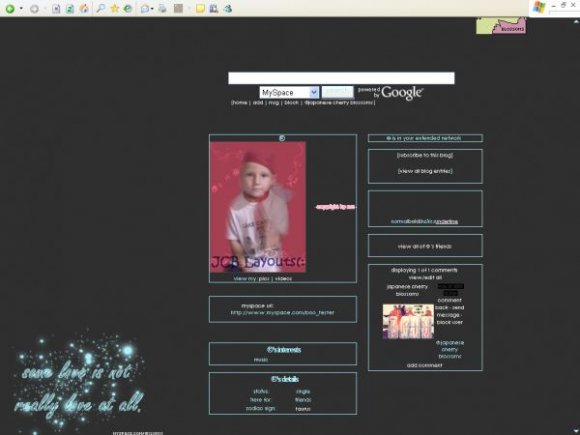Open view all blog entries link

click(x=425, y=171)
